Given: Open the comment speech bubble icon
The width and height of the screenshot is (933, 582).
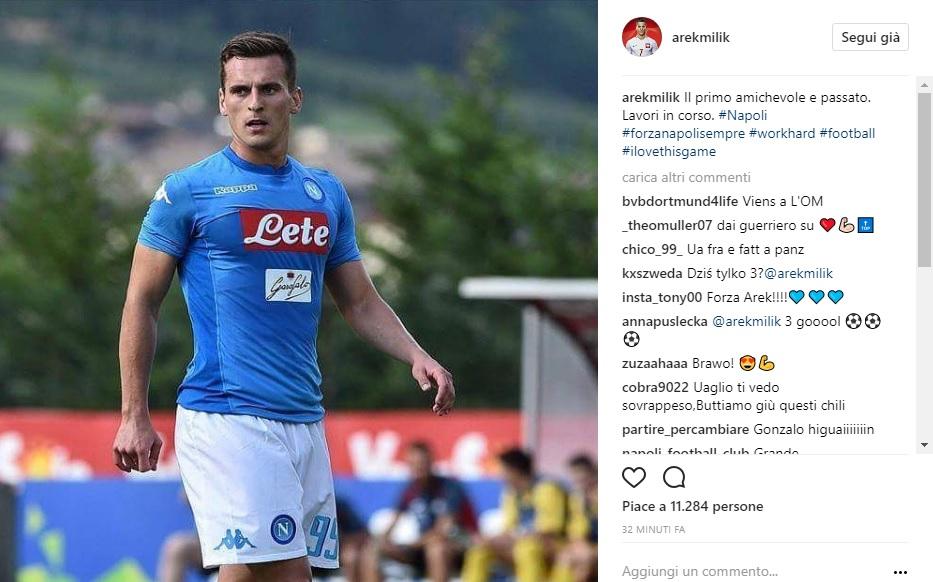Looking at the screenshot, I should (x=674, y=477).
